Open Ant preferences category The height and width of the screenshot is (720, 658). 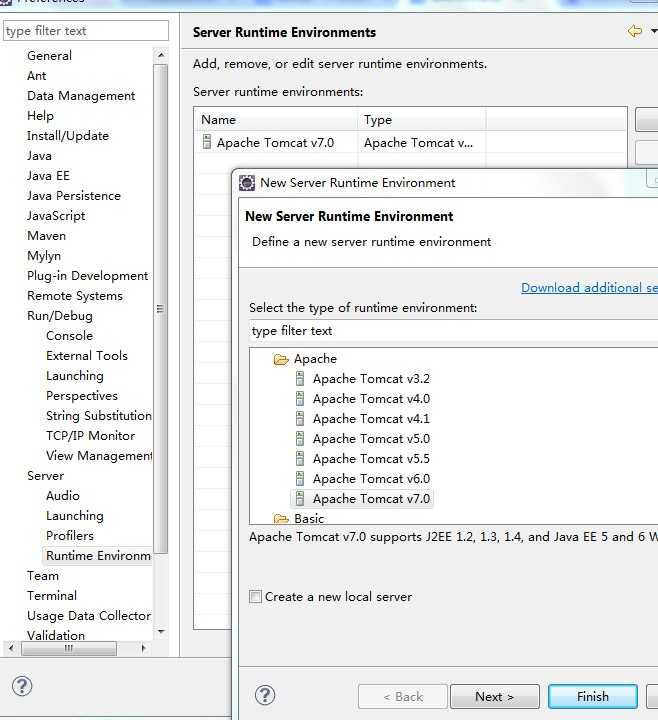(x=37, y=76)
